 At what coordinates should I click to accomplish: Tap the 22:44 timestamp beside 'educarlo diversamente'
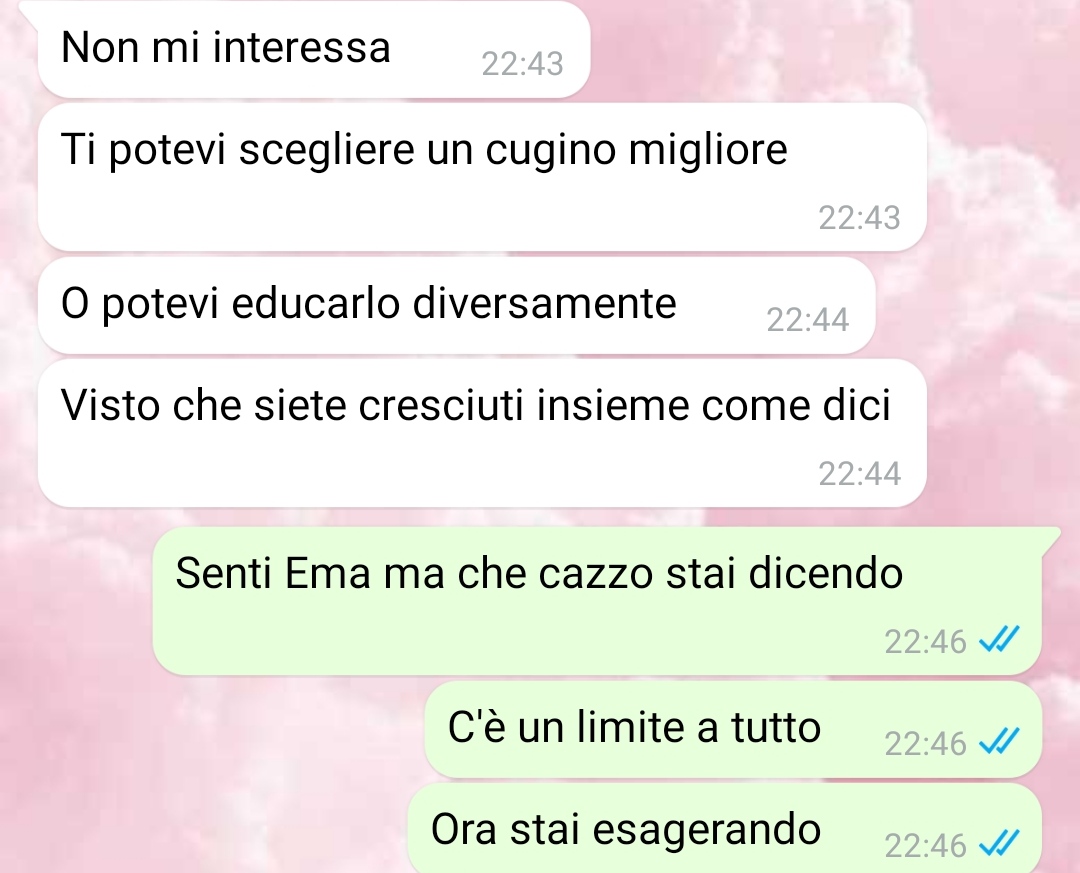click(807, 320)
